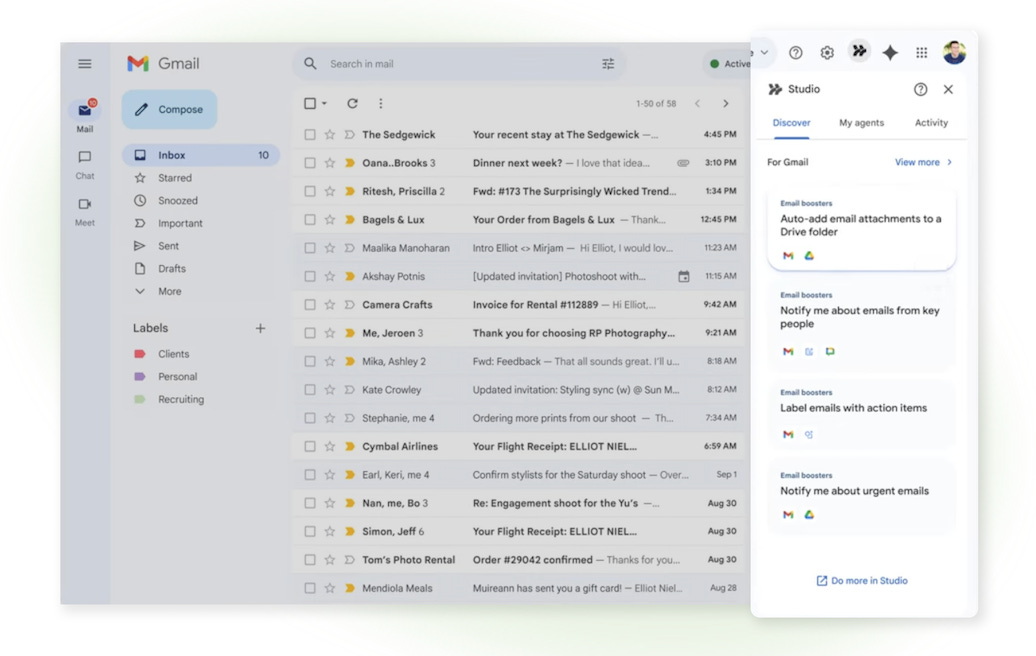Tick the Tom's Photo Rental checkbox
The image size is (1036, 656).
tap(310, 560)
